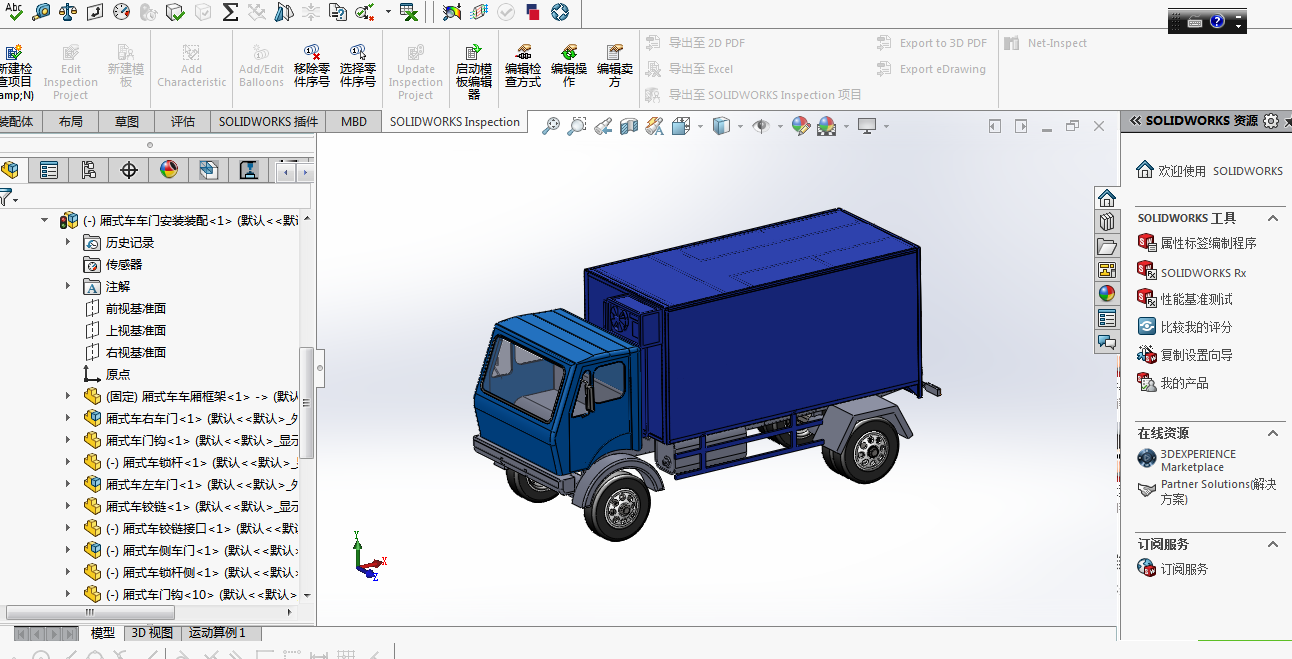1292x659 pixels.
Task: Open the 性能基准测试 link
Action: click(1196, 299)
